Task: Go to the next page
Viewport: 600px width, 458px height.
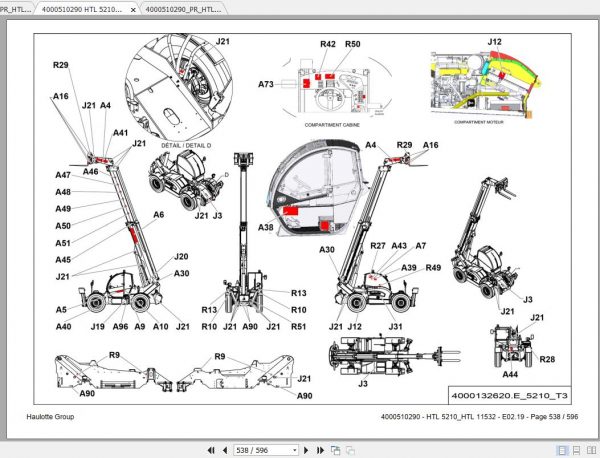Action: (306, 450)
